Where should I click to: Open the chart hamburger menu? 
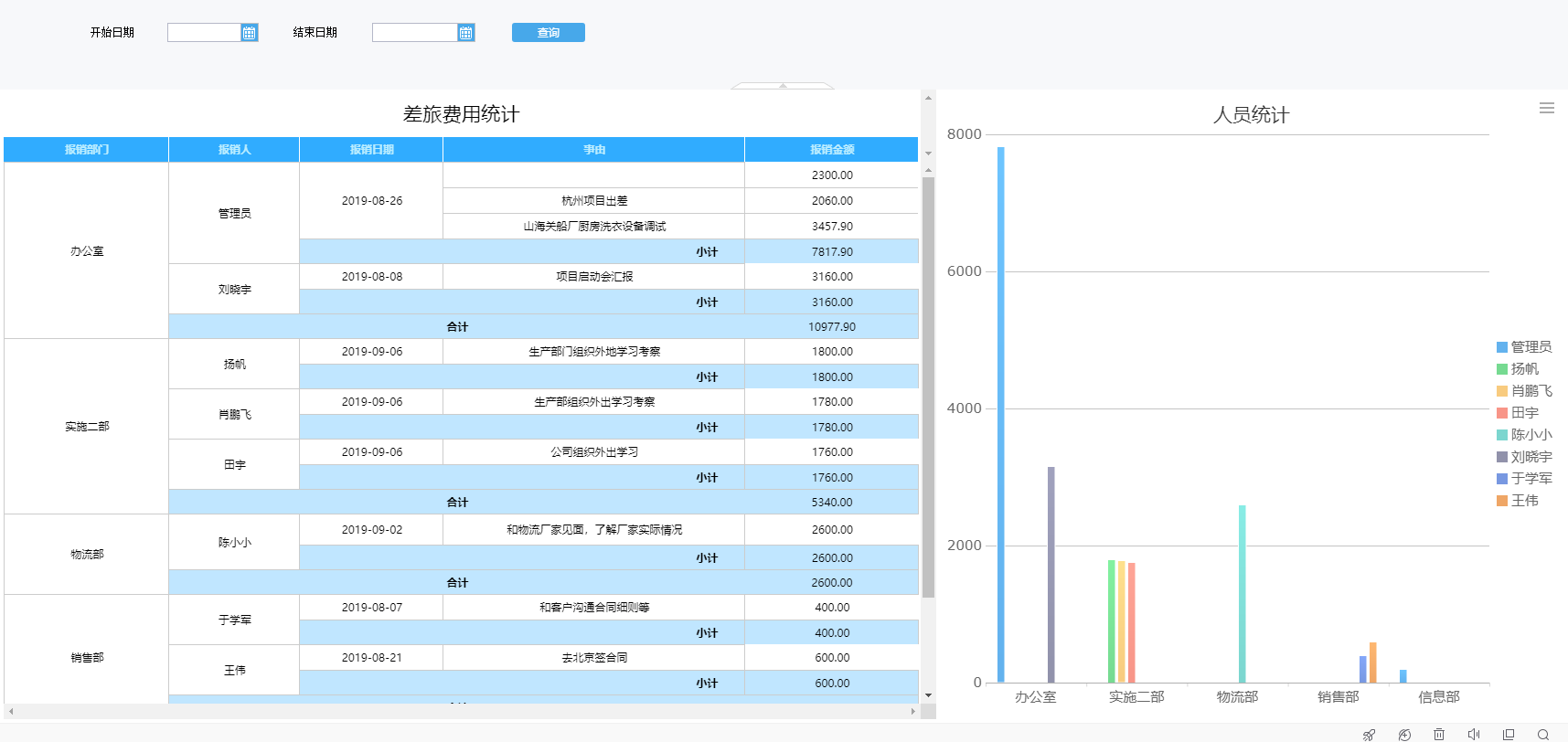click(1546, 108)
